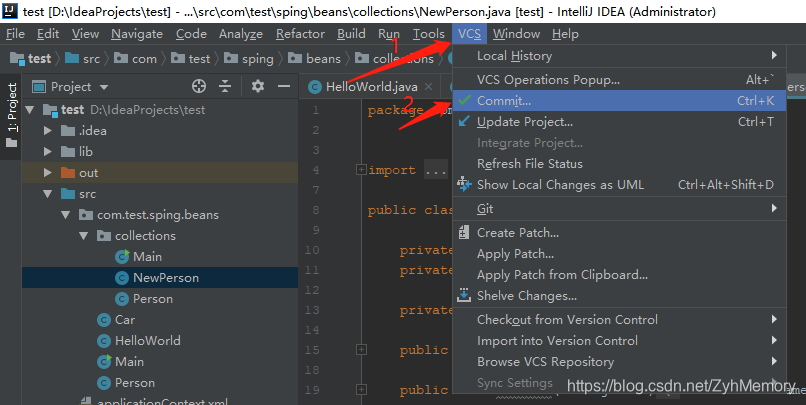Open Browse VCS Repository submenu
This screenshot has width=806, height=405.
tap(619, 362)
